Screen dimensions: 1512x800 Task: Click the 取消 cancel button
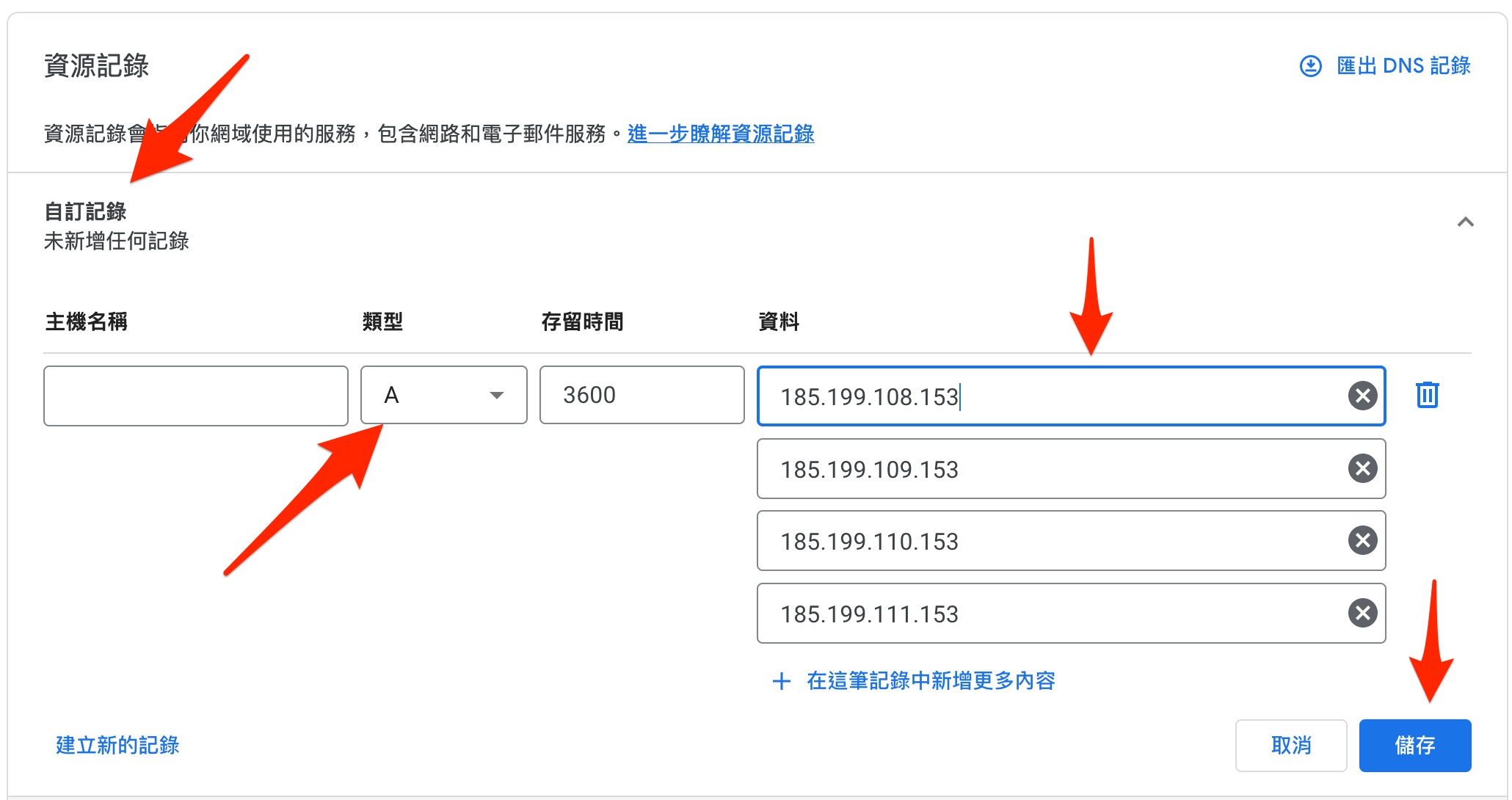tap(1290, 746)
